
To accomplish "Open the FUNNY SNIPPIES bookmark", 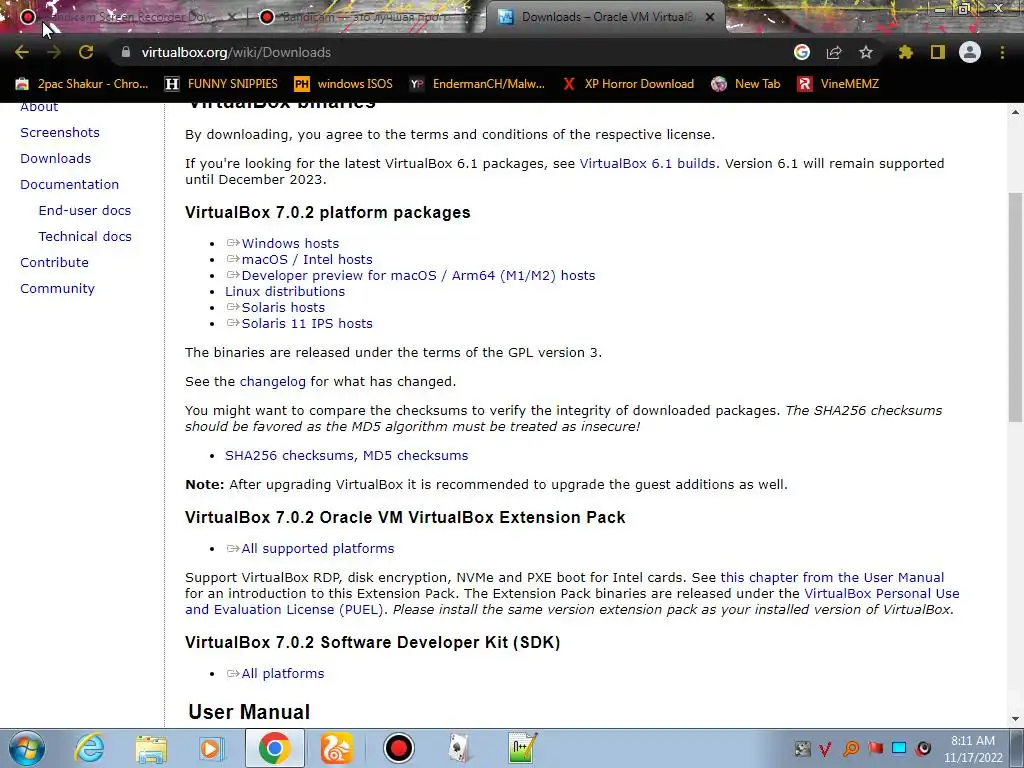I will [x=221, y=84].
